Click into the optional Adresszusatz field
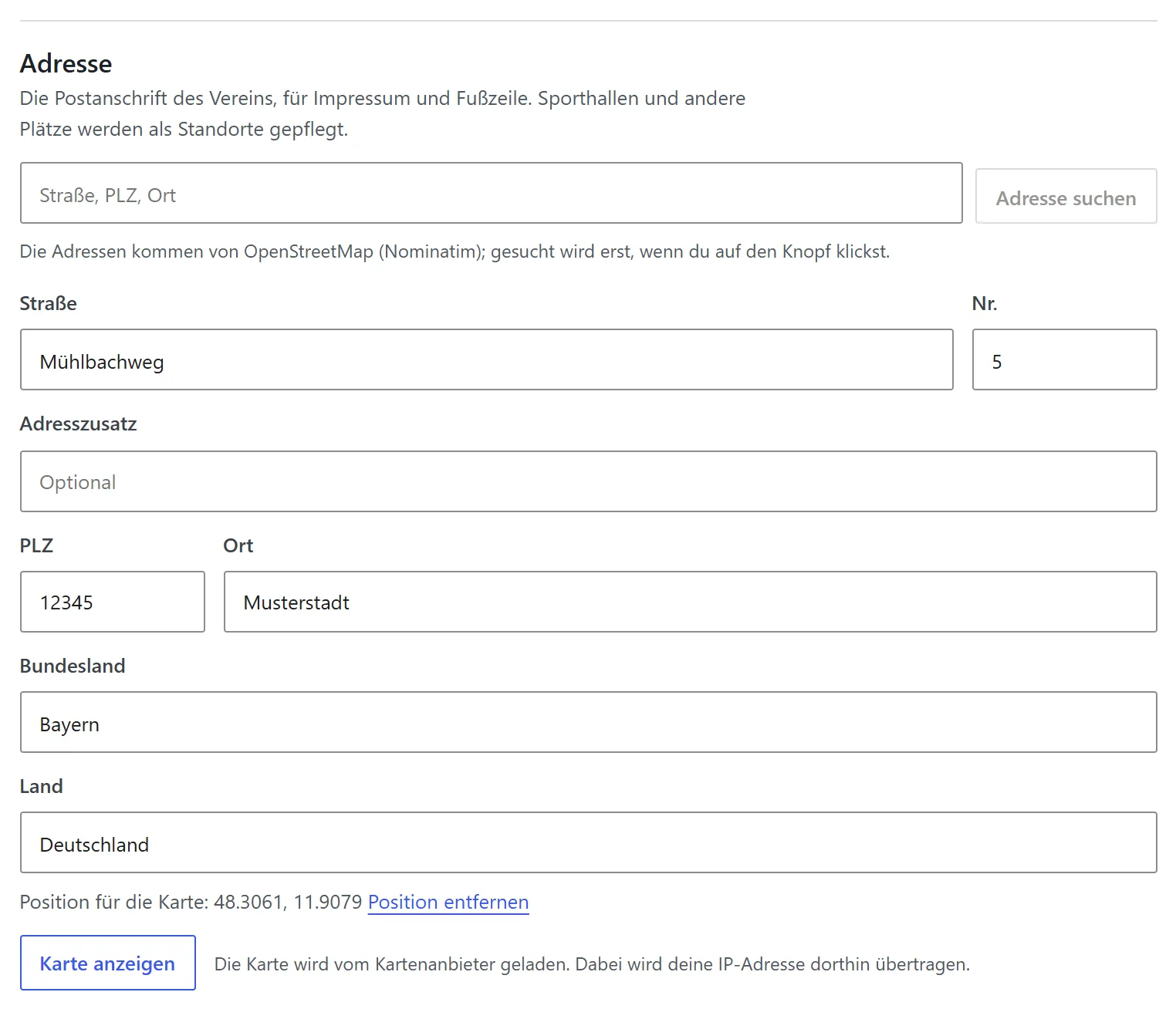Screen dimensions: 1176x1009 click(588, 481)
